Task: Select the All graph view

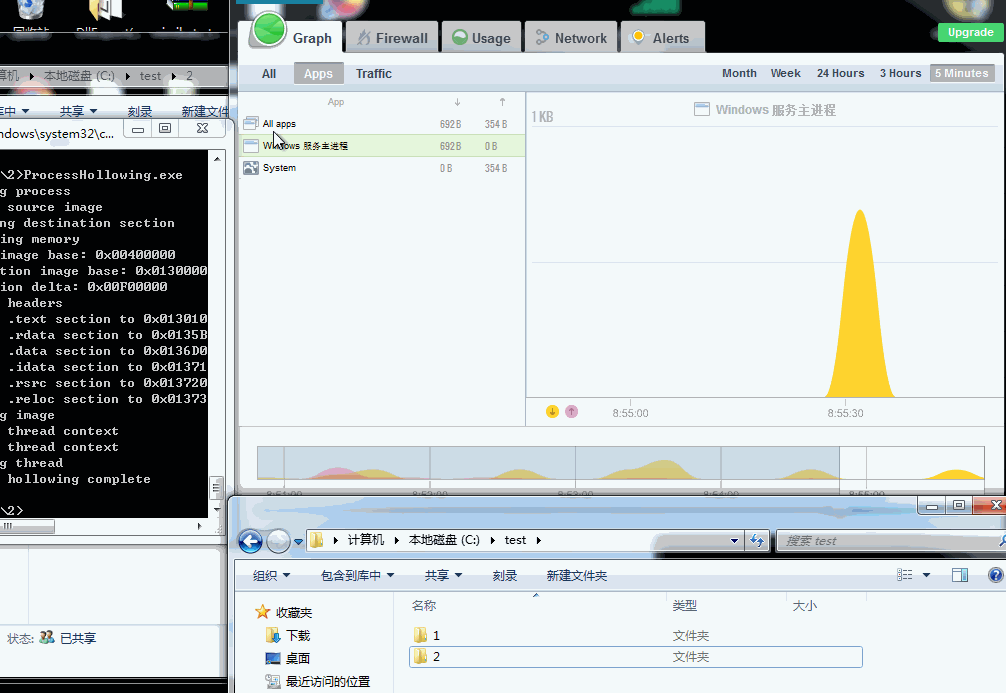Action: (x=269, y=74)
